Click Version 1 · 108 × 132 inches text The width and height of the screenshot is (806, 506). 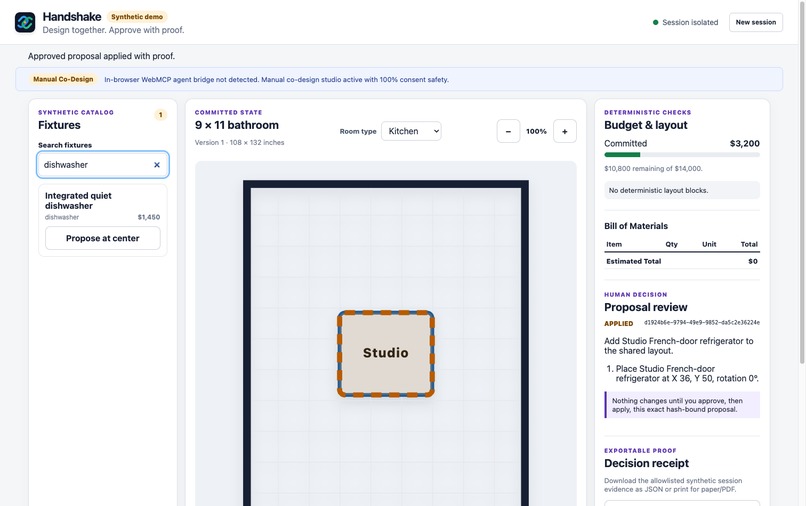point(240,142)
